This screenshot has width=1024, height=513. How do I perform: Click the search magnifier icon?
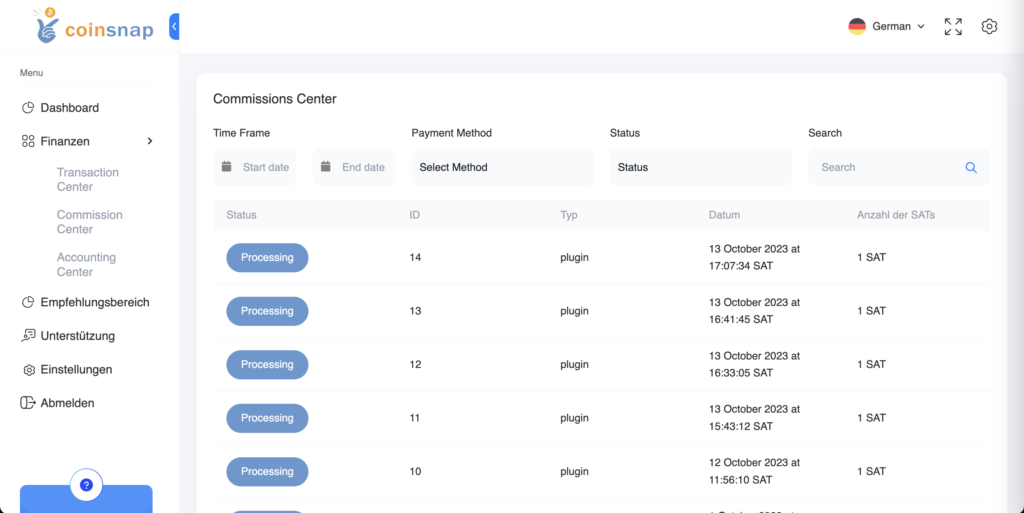click(x=970, y=168)
